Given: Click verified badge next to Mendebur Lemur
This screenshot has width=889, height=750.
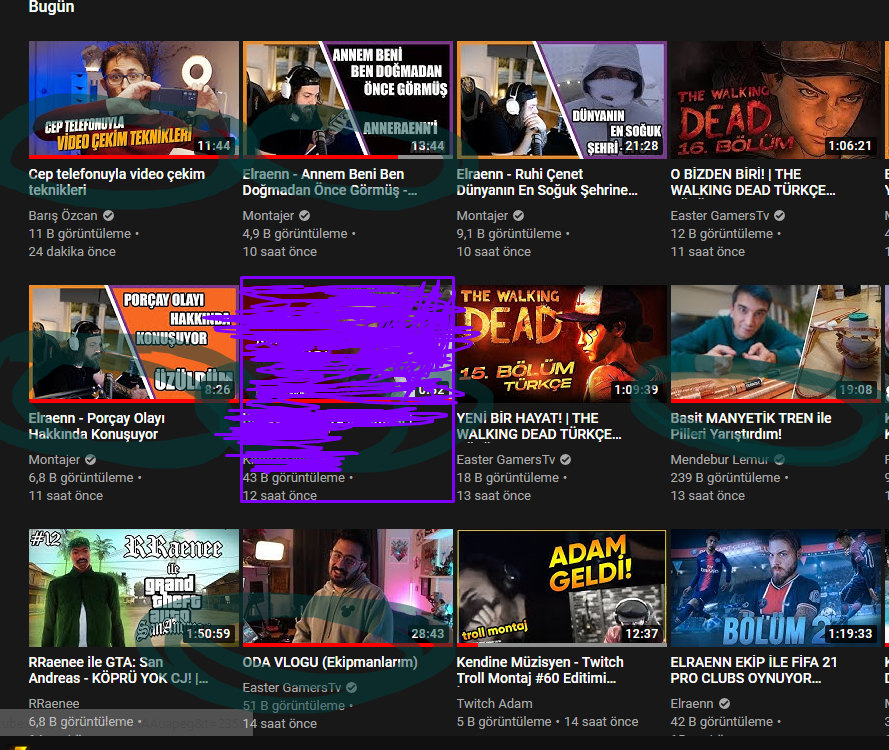Looking at the screenshot, I should click(x=780, y=460).
